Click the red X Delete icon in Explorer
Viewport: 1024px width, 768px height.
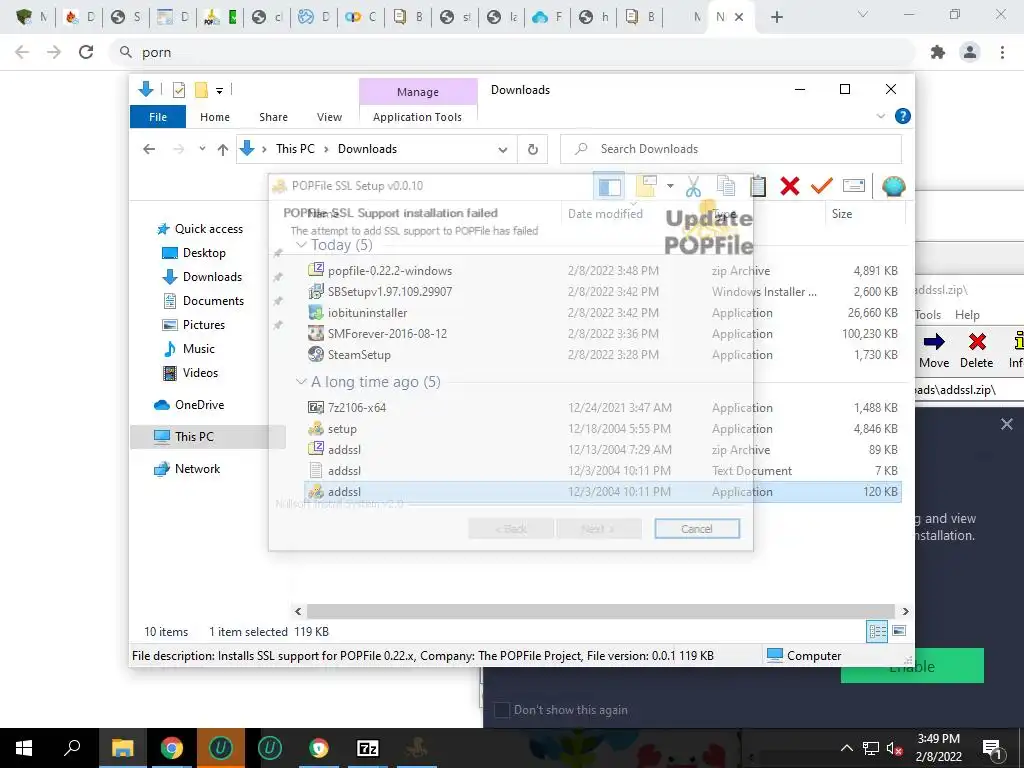(790, 187)
